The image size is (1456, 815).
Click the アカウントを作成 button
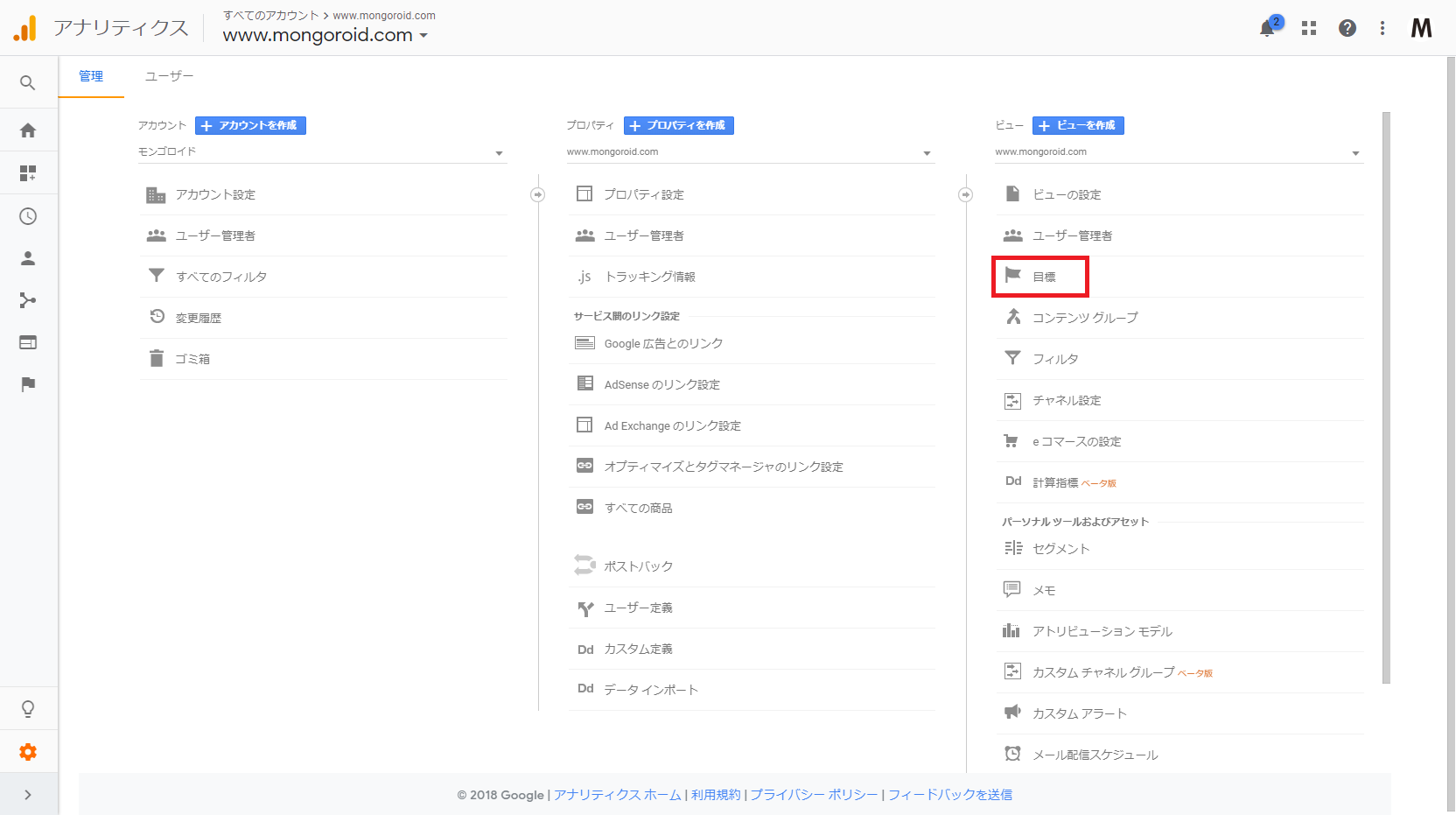click(x=250, y=126)
